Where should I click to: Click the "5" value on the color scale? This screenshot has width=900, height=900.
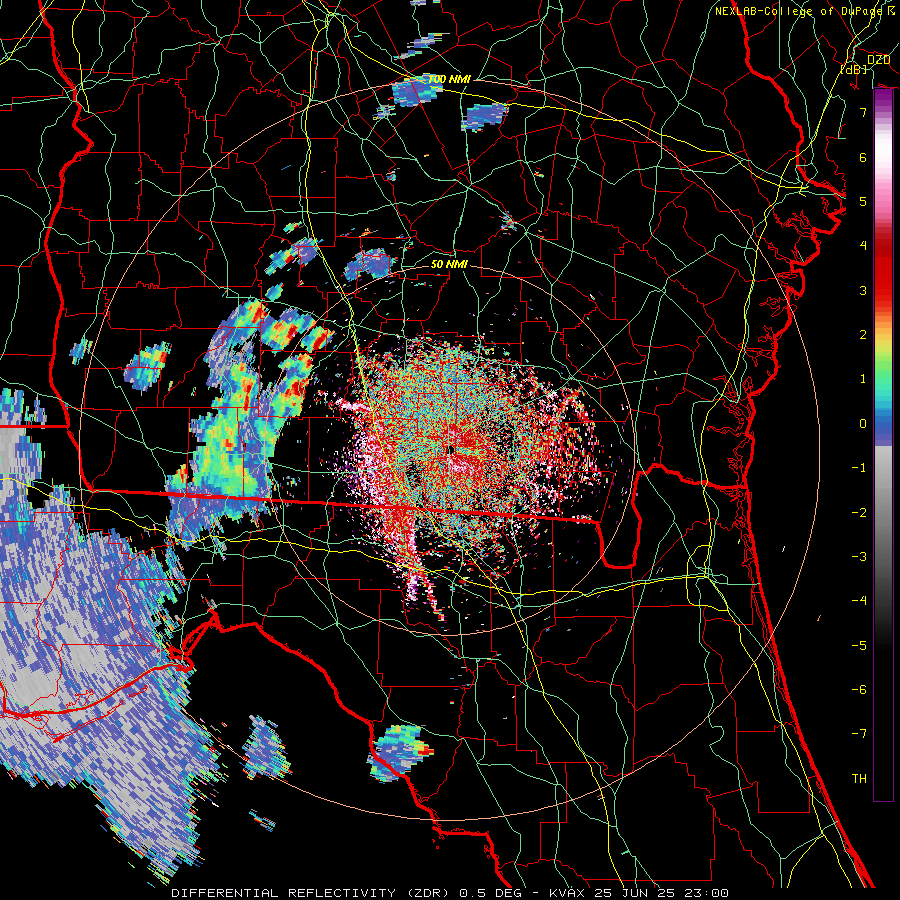pyautogui.click(x=863, y=201)
